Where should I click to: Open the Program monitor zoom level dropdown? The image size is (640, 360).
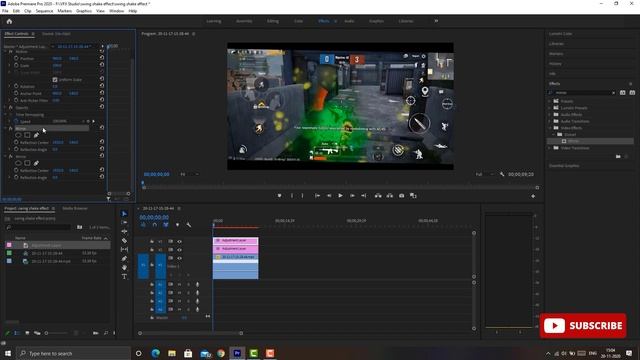pyautogui.click(x=190, y=174)
